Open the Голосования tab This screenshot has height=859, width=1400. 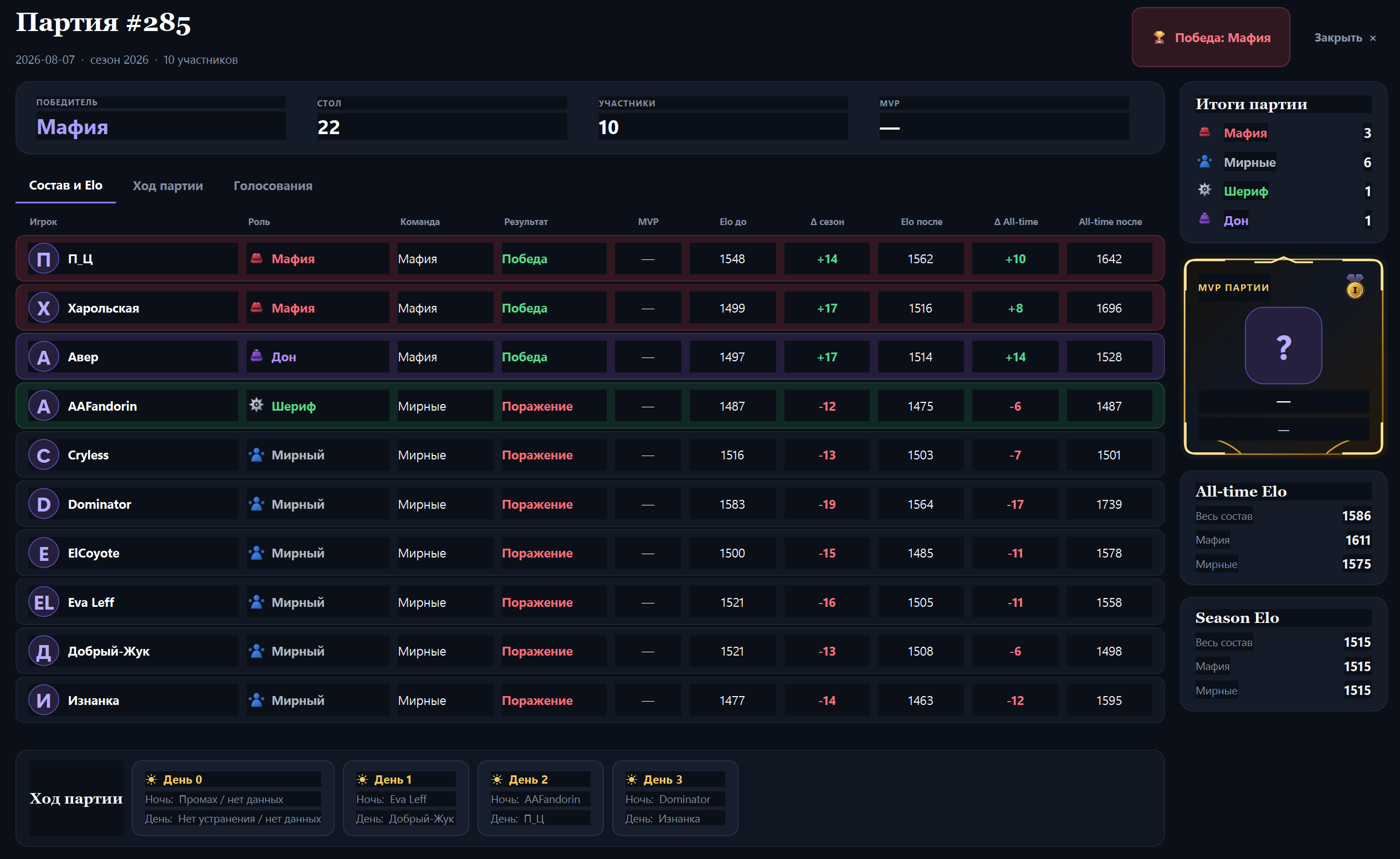[x=273, y=186]
